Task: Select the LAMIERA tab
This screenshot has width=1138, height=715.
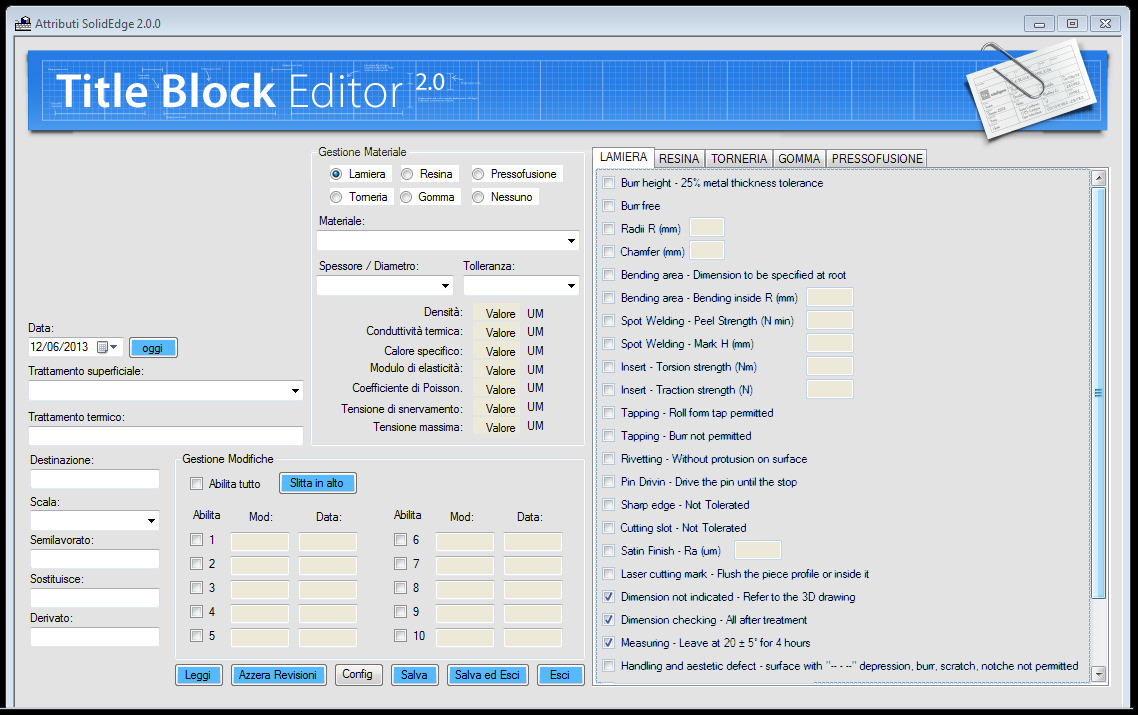Action: coord(623,157)
